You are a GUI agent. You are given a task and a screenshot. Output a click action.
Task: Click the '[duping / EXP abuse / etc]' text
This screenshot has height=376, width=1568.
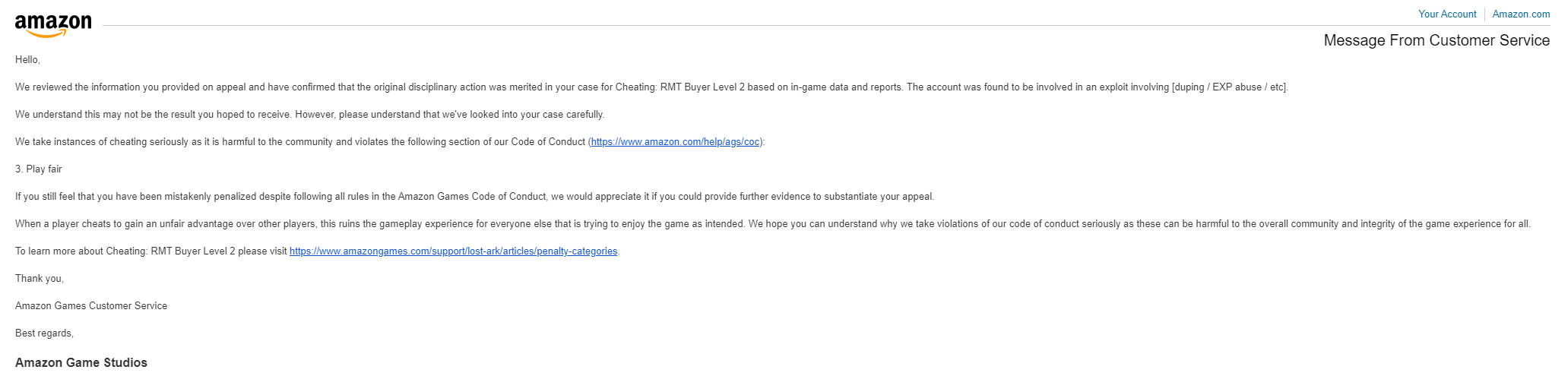coord(1230,87)
